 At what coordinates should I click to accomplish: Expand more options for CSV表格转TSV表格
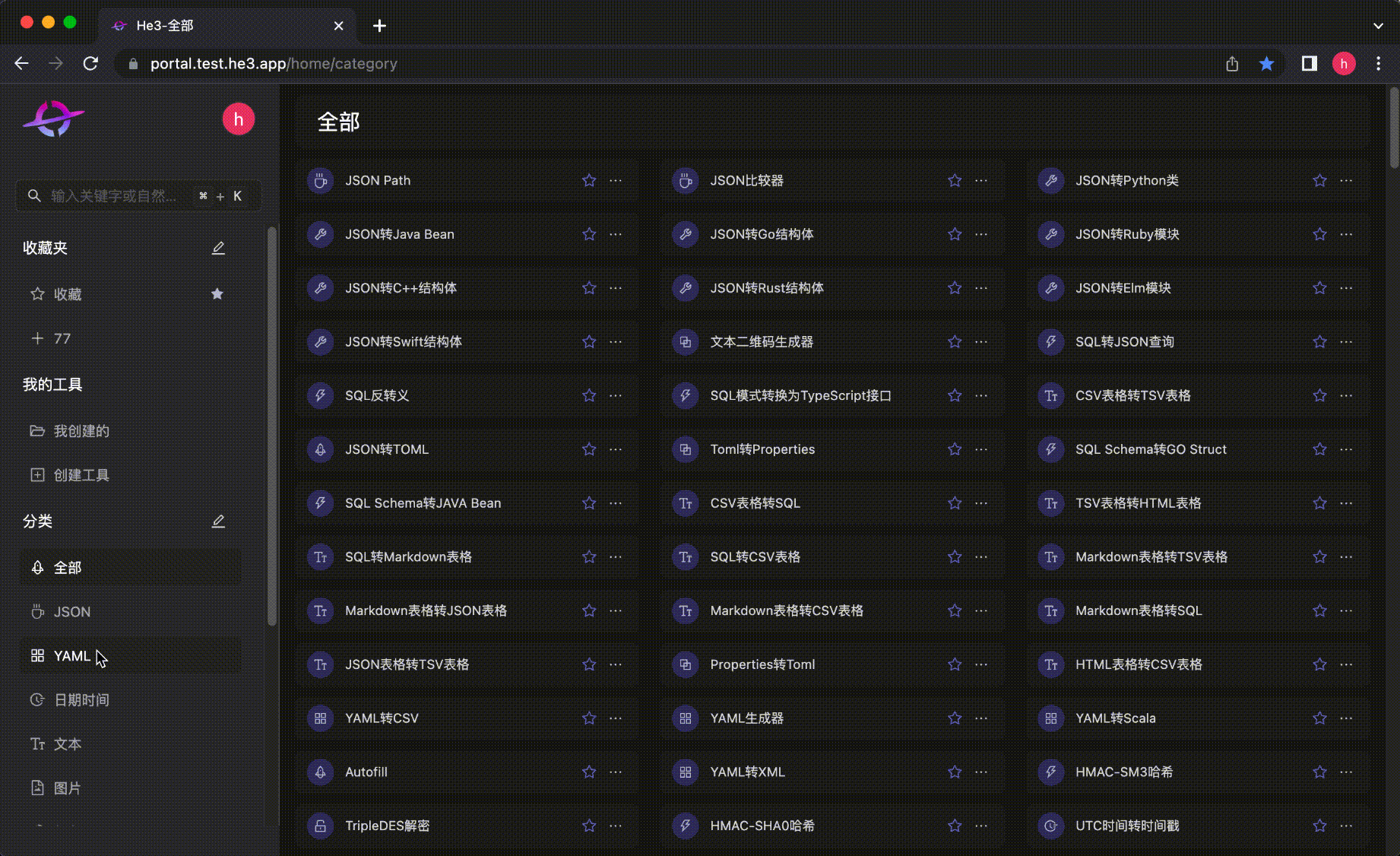1346,395
